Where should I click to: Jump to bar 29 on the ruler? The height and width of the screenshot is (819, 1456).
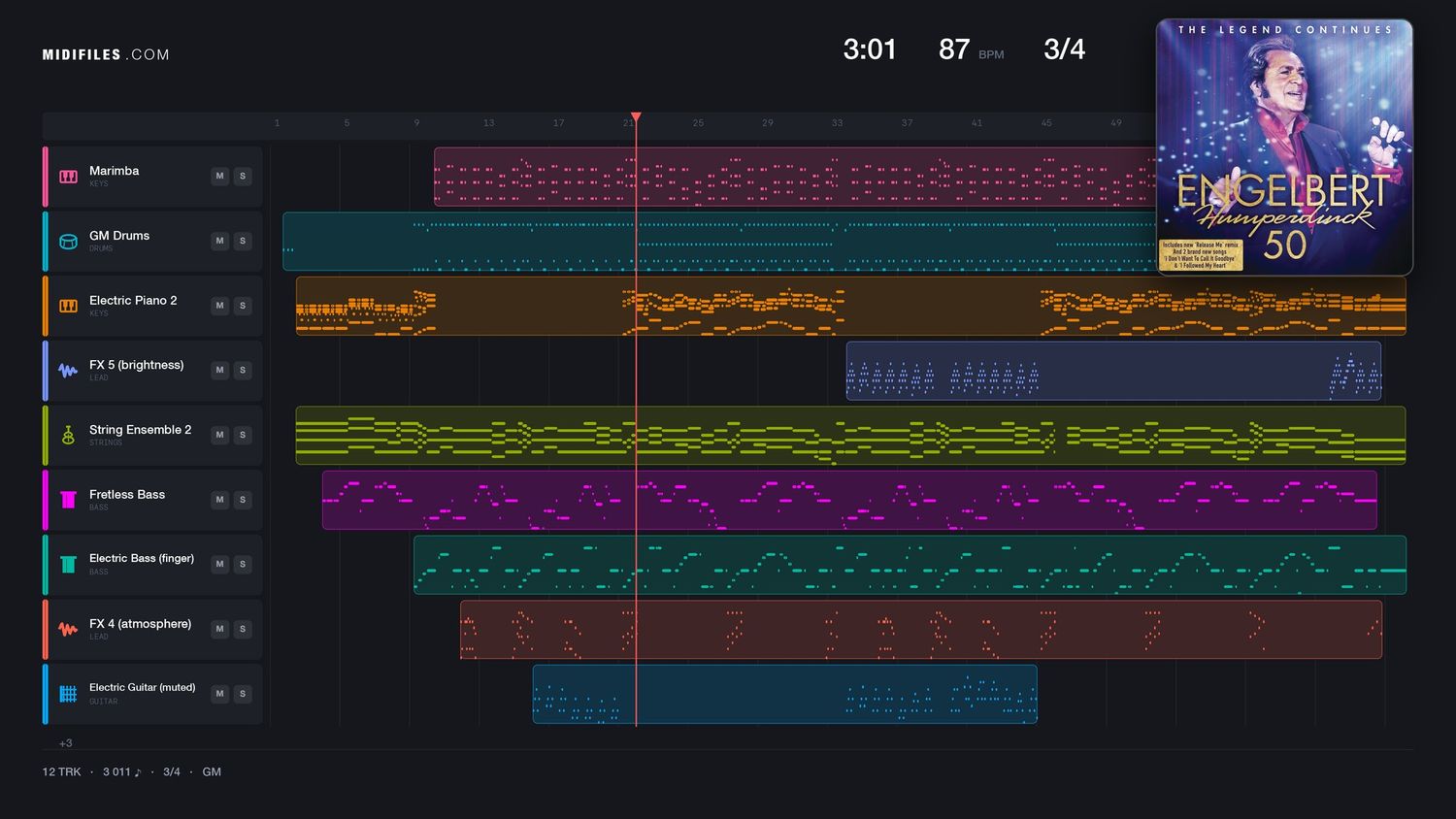click(x=768, y=123)
